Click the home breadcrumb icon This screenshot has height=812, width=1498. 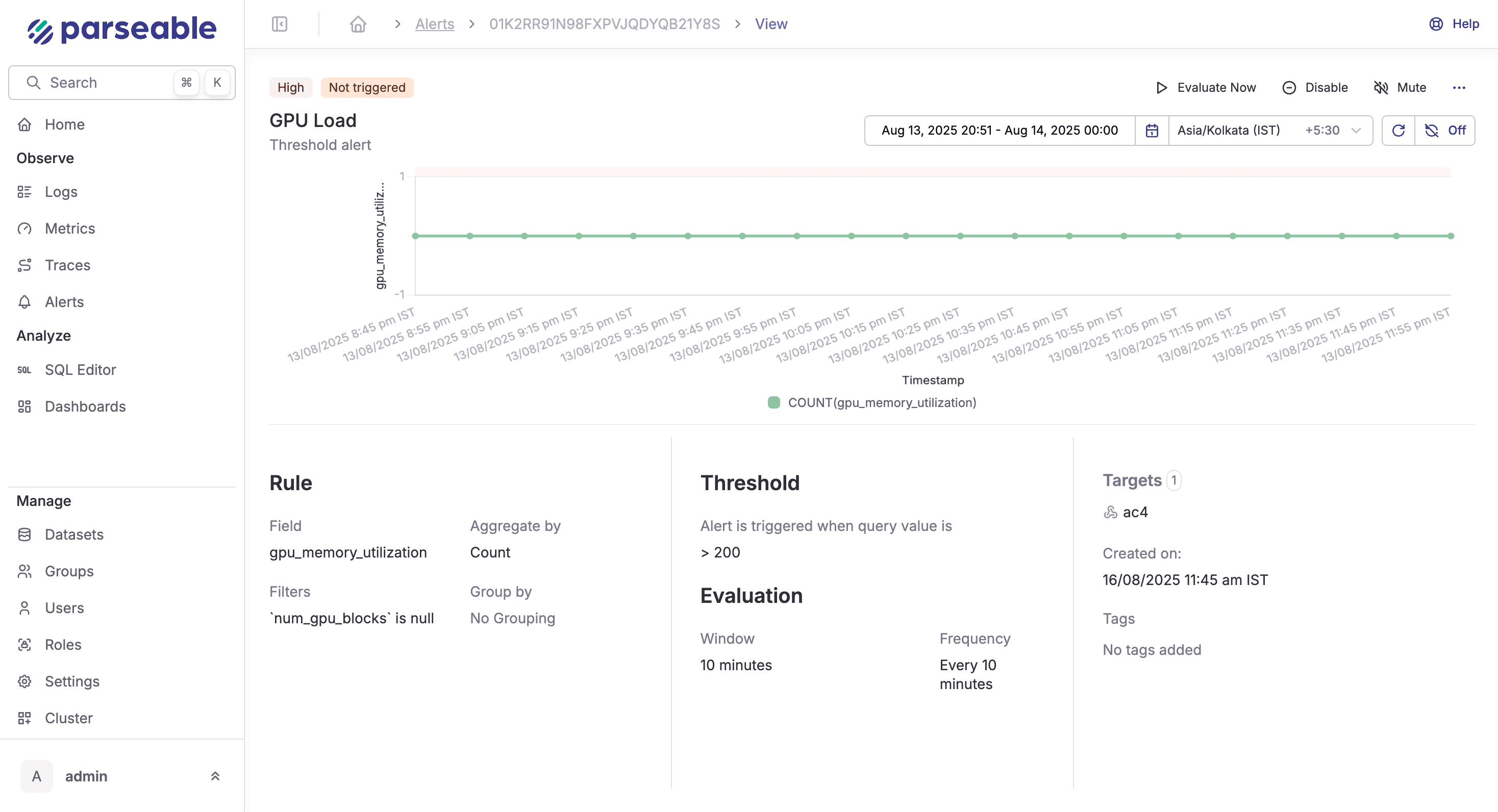point(358,24)
